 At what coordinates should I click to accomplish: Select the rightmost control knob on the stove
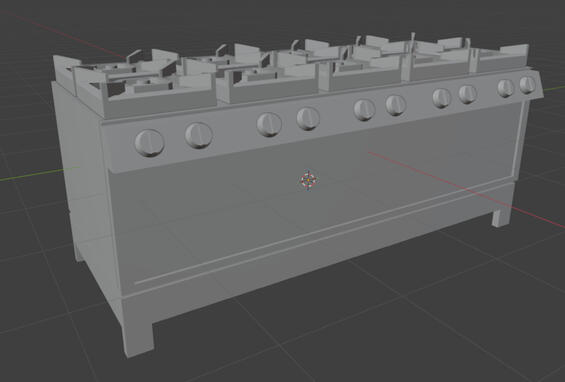pyautogui.click(x=528, y=85)
